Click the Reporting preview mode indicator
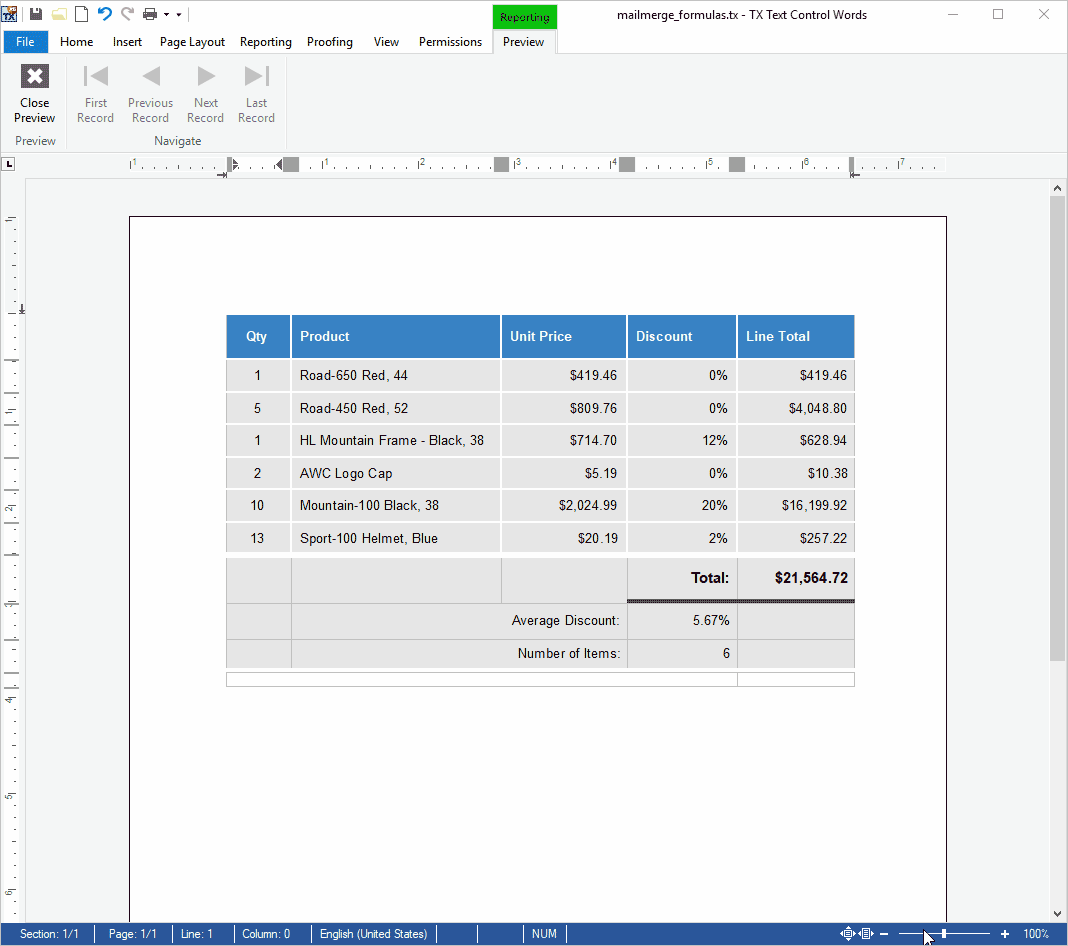This screenshot has height=946, width=1068. tap(523, 16)
